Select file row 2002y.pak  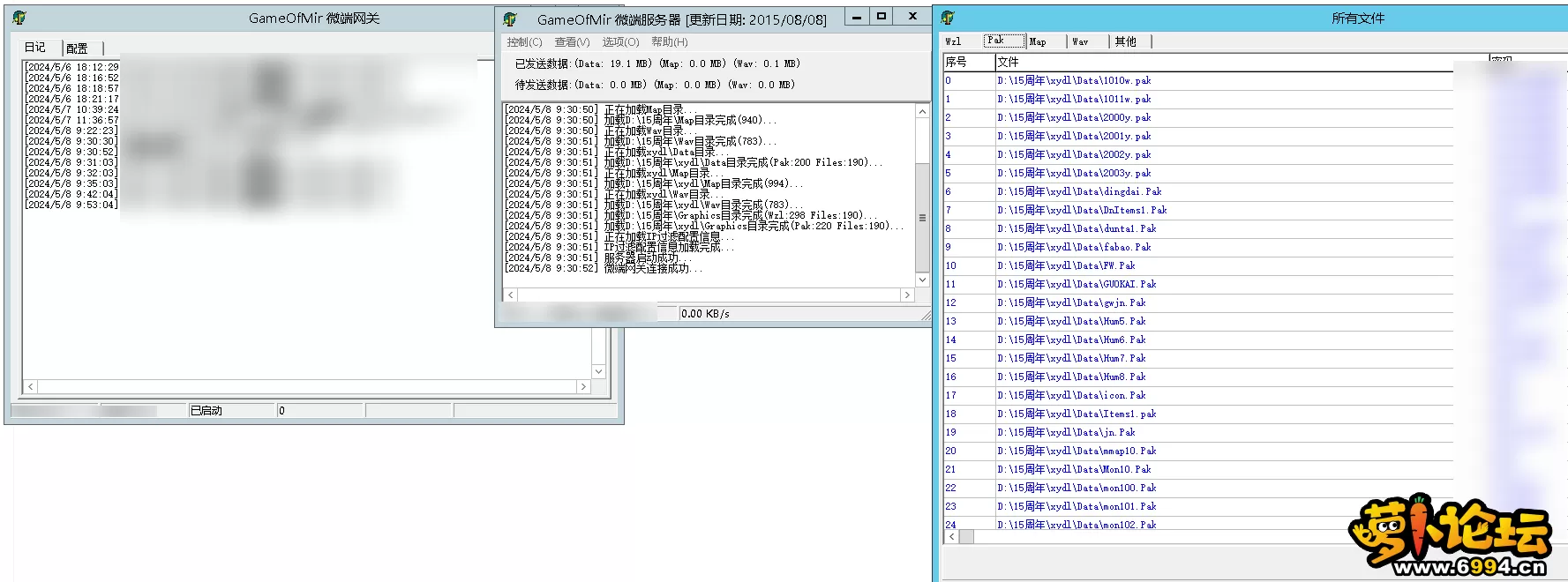(x=1198, y=154)
